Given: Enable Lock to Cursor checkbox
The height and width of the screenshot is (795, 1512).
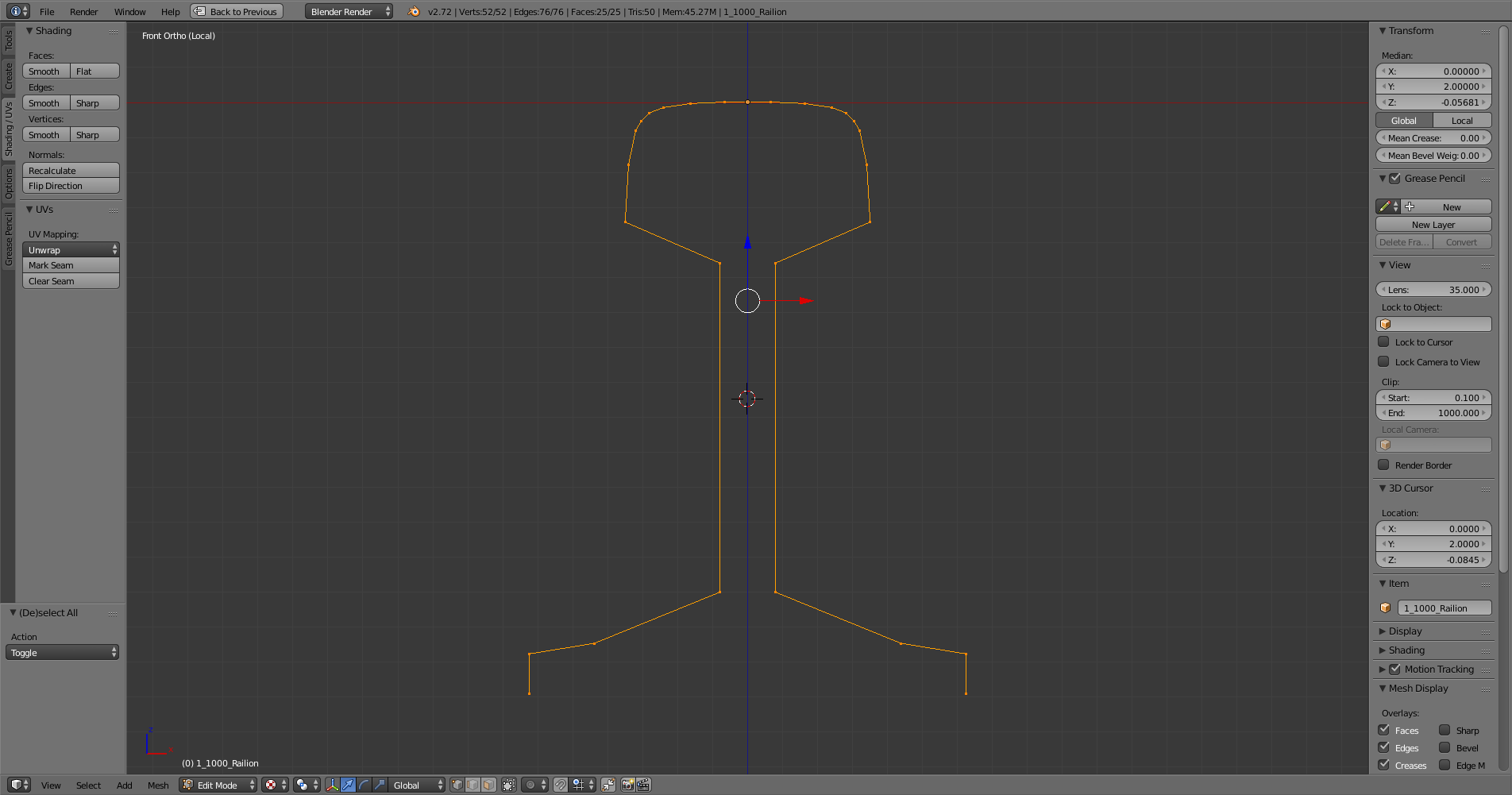Looking at the screenshot, I should pos(1383,342).
